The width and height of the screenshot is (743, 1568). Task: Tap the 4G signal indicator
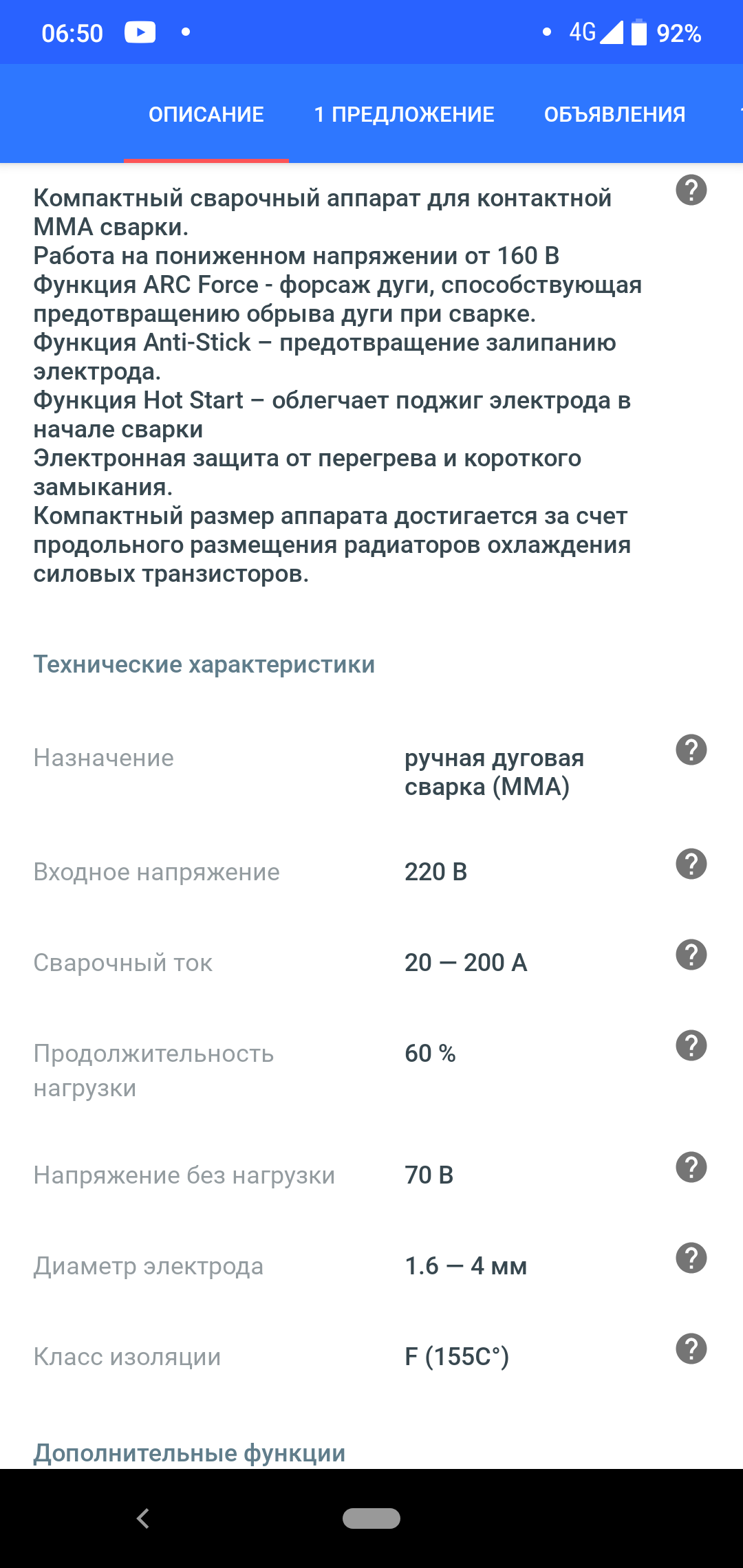click(596, 32)
